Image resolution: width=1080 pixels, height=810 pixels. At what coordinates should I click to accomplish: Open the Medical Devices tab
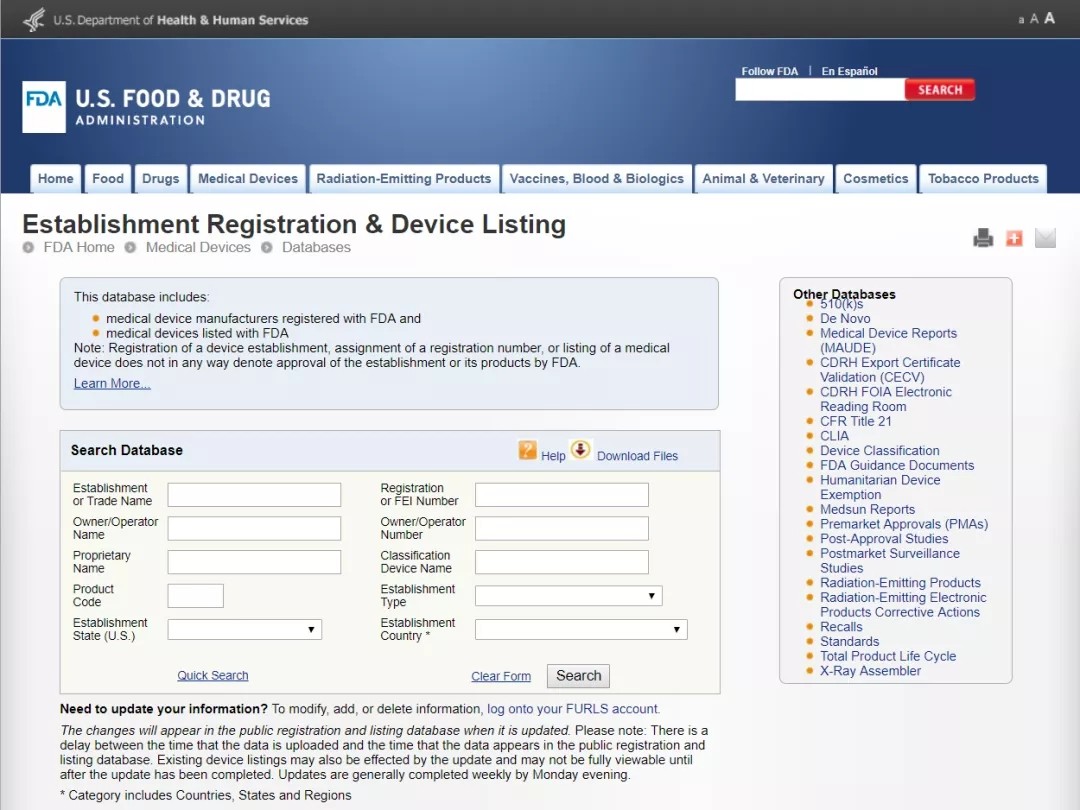tap(248, 179)
